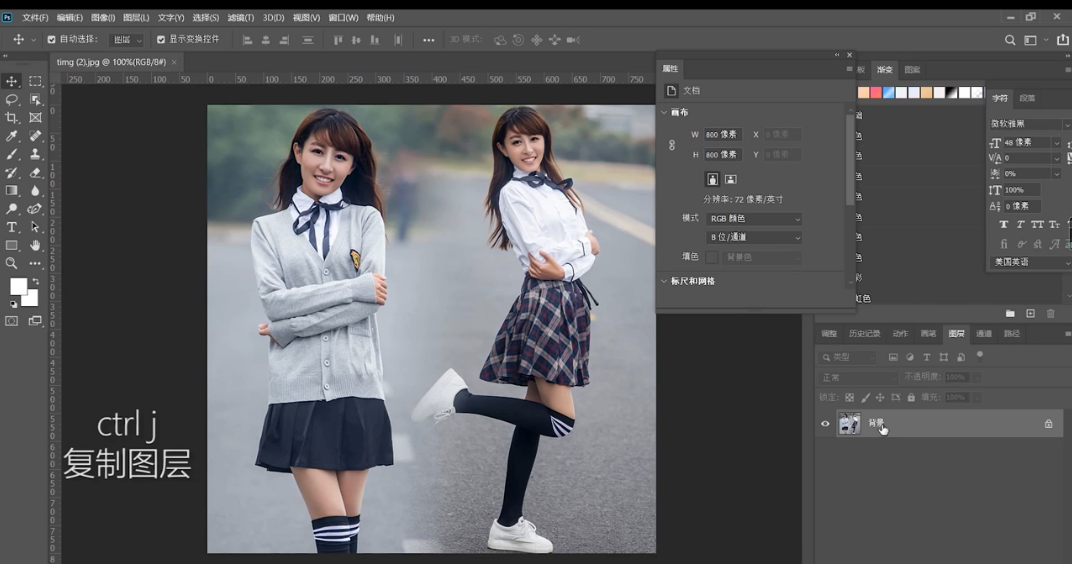Select the Blur tool

click(x=36, y=191)
